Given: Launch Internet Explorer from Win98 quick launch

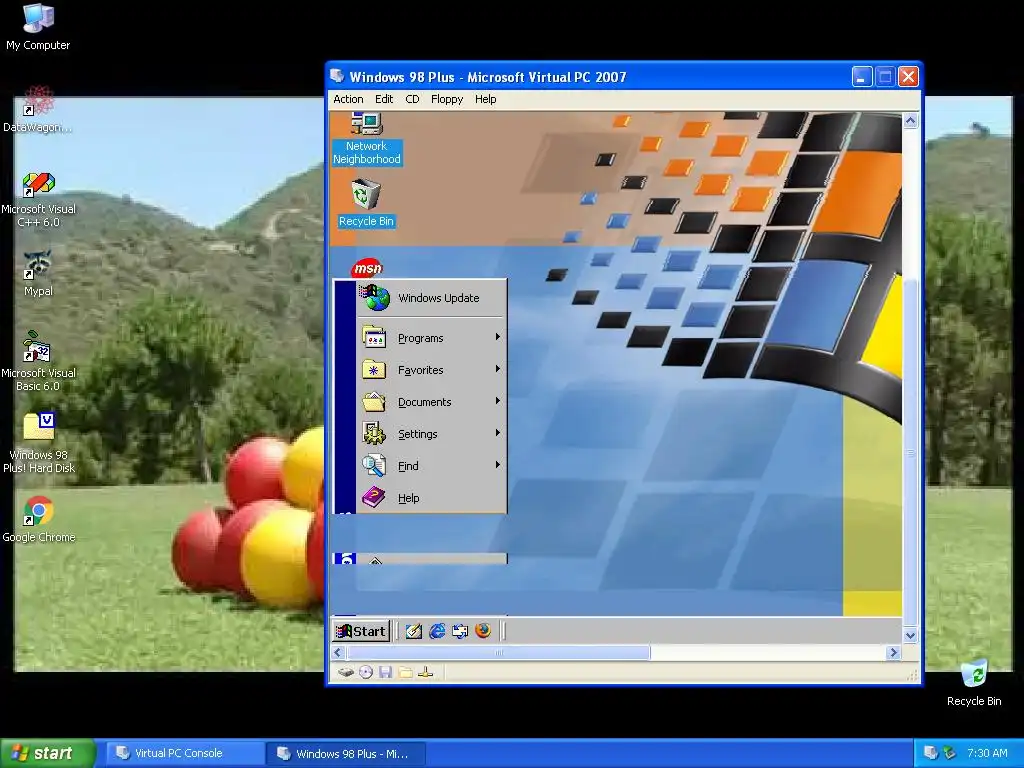Looking at the screenshot, I should tap(437, 631).
